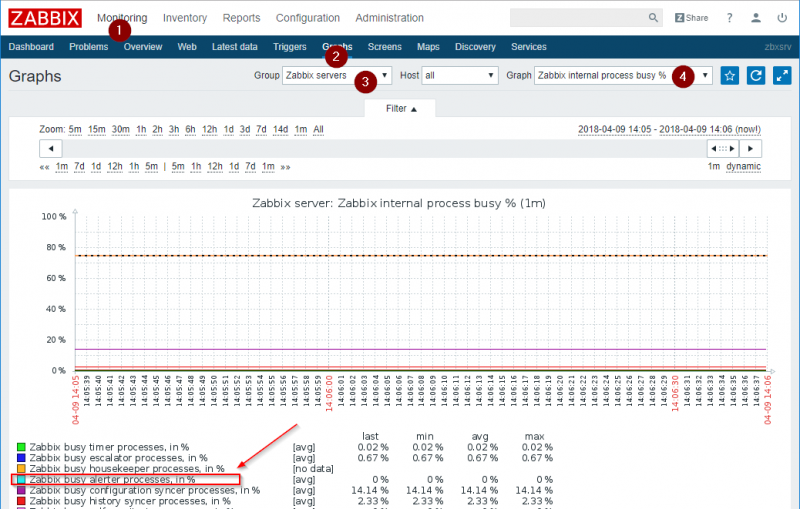
Task: Open the help question mark icon
Action: click(x=730, y=18)
